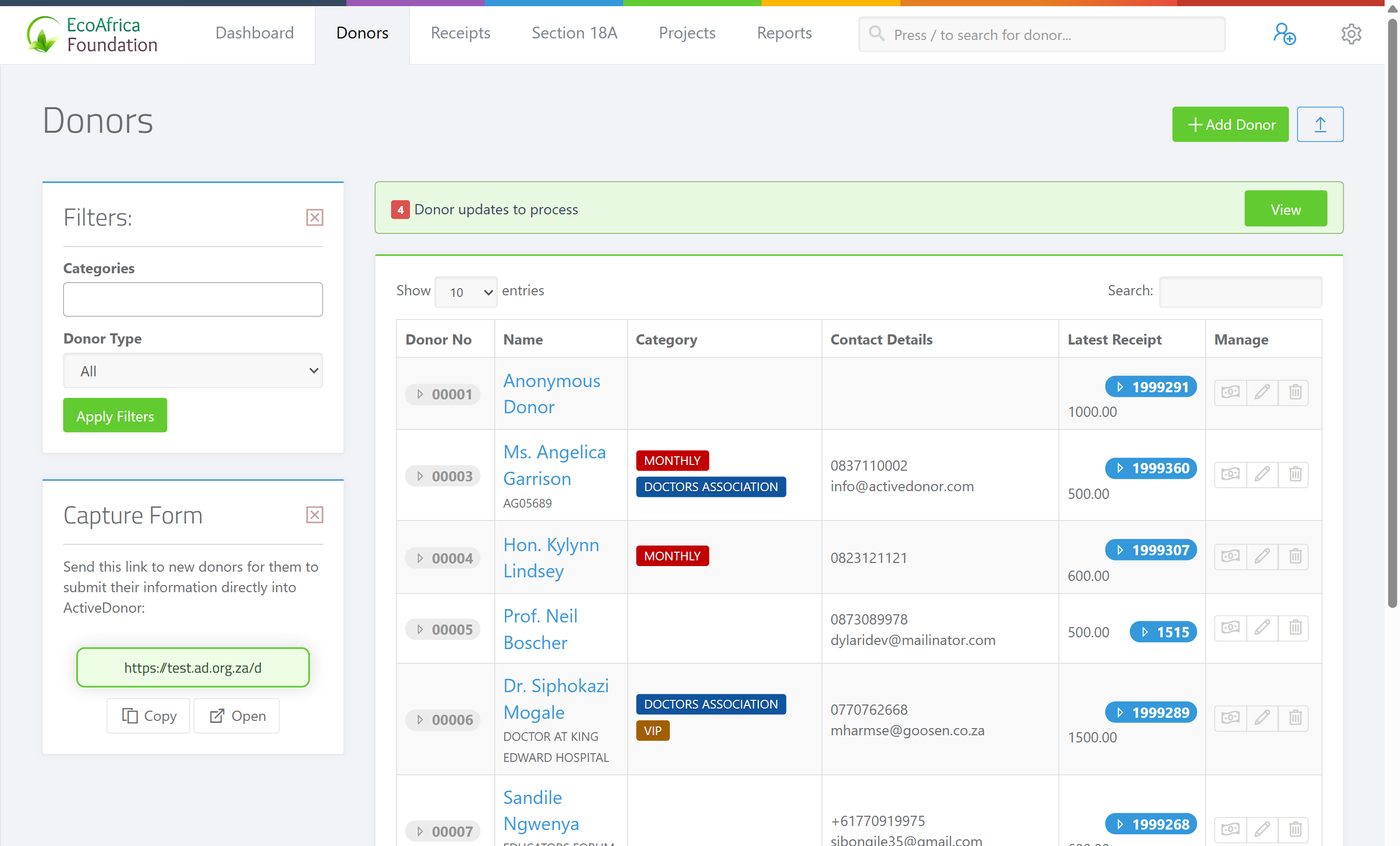Open the capture form link
The image size is (1400, 846).
click(x=237, y=716)
